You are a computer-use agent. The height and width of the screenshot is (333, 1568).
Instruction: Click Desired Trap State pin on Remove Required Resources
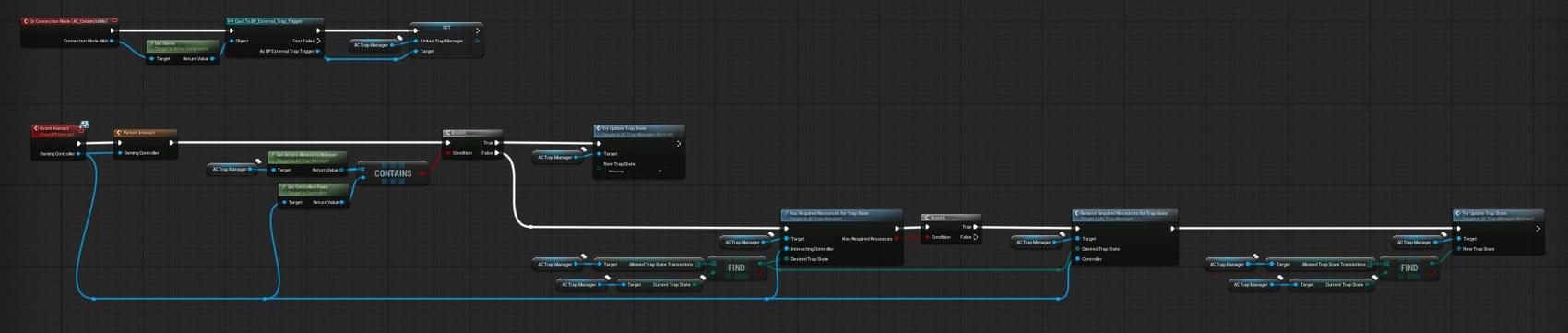[x=1078, y=249]
